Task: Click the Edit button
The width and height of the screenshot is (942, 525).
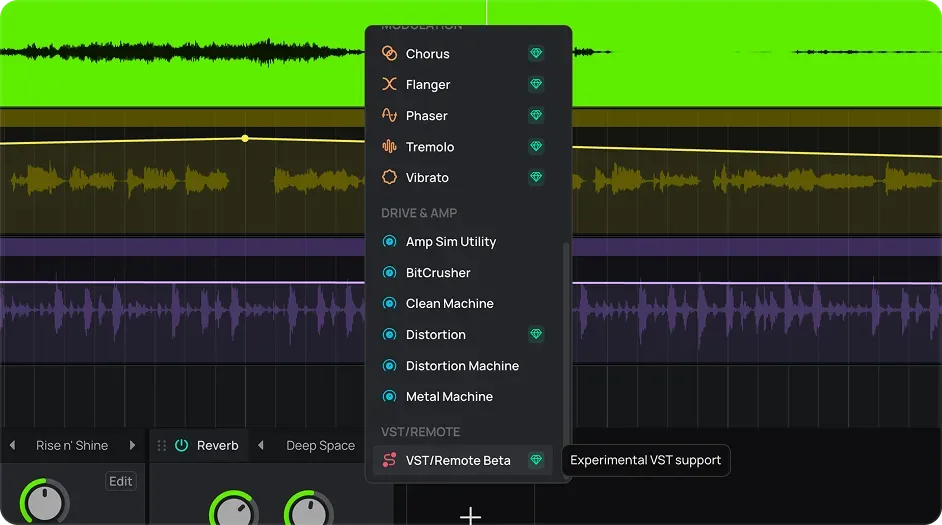Action: [121, 481]
